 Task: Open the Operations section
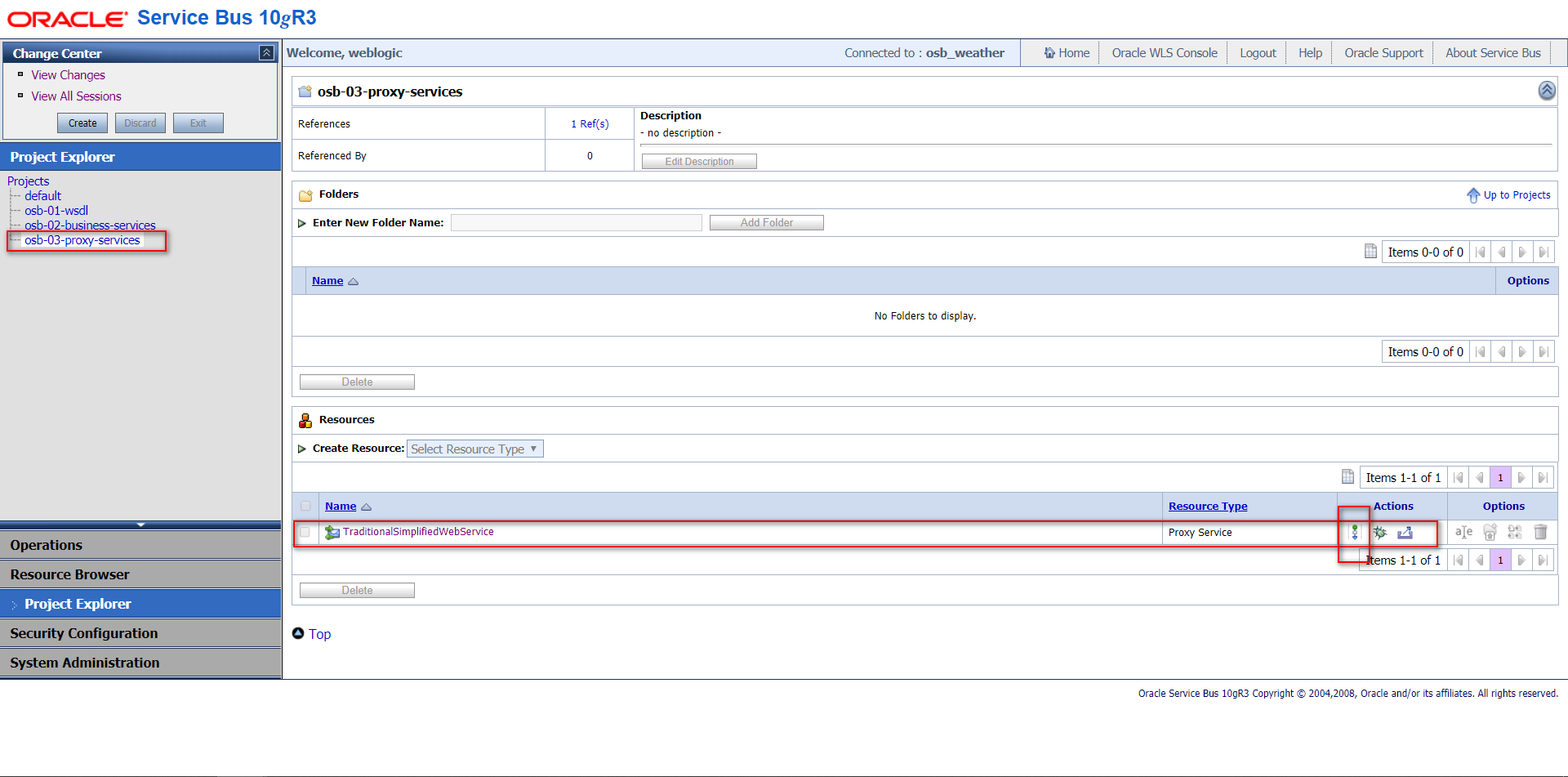click(x=140, y=545)
